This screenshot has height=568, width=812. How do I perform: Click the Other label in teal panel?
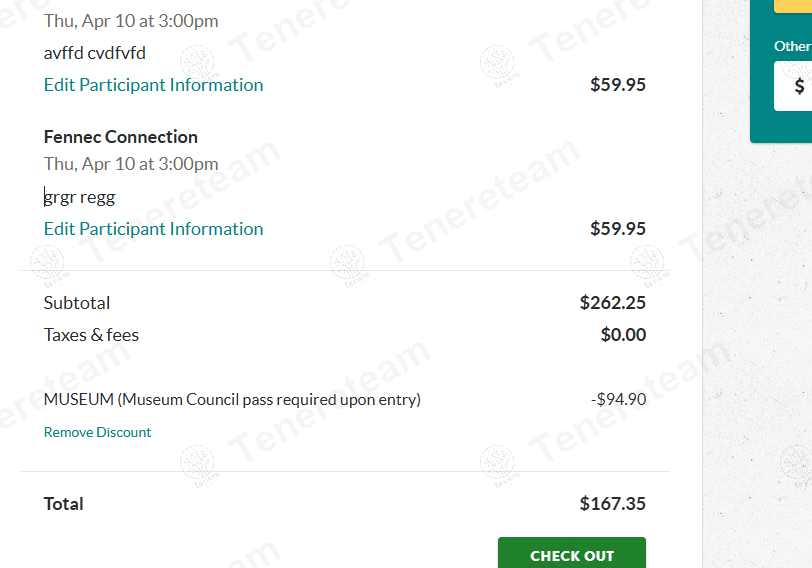coord(793,46)
